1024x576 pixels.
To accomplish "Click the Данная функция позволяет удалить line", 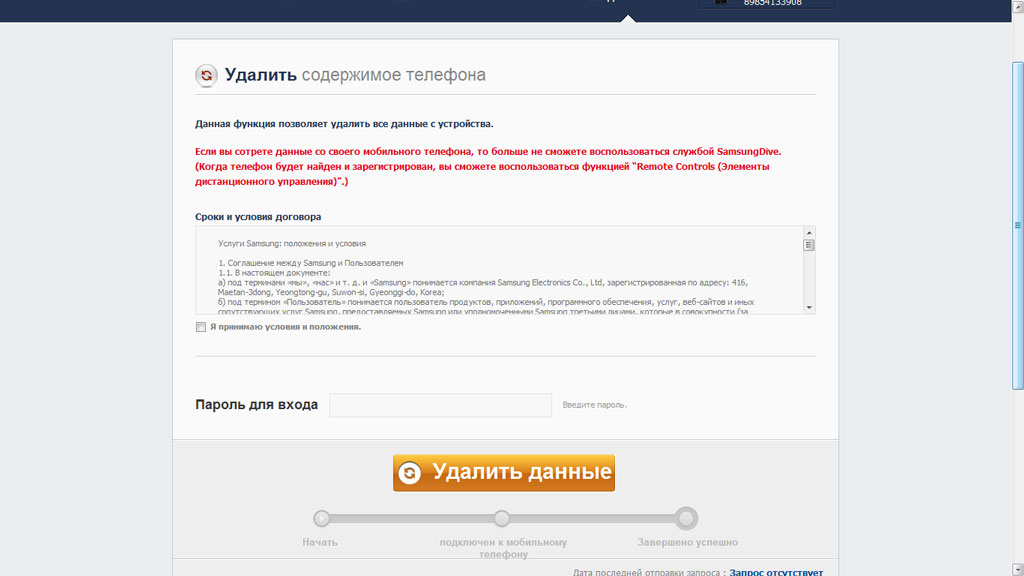I will [x=344, y=124].
